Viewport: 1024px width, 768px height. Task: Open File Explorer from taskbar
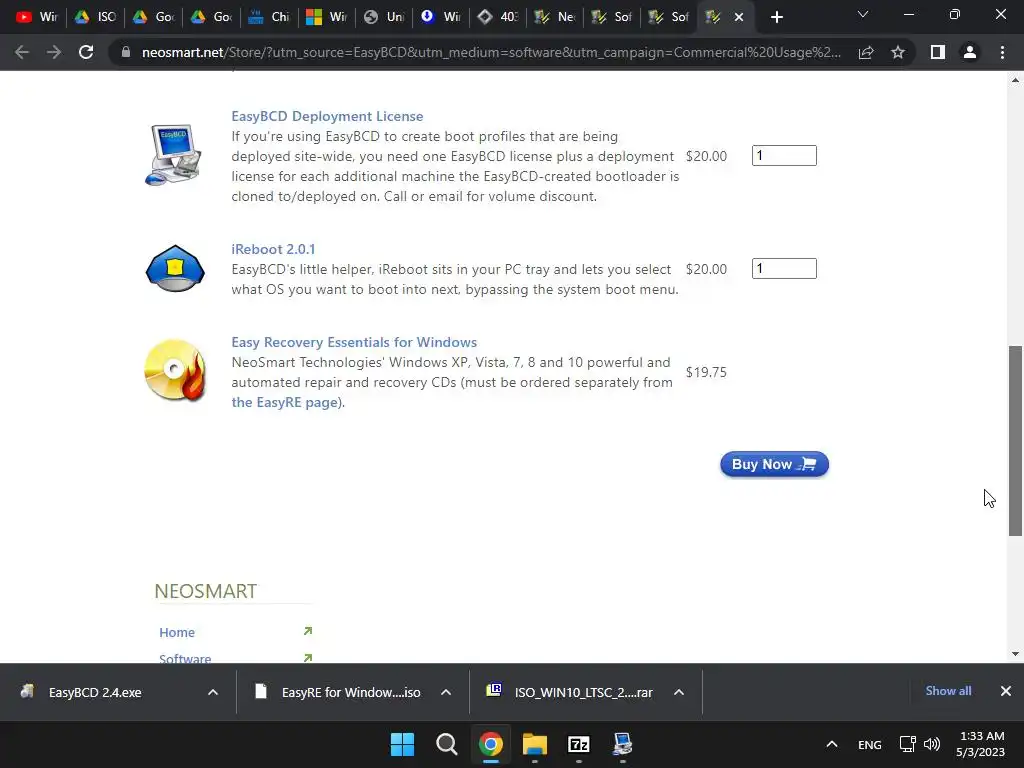535,744
